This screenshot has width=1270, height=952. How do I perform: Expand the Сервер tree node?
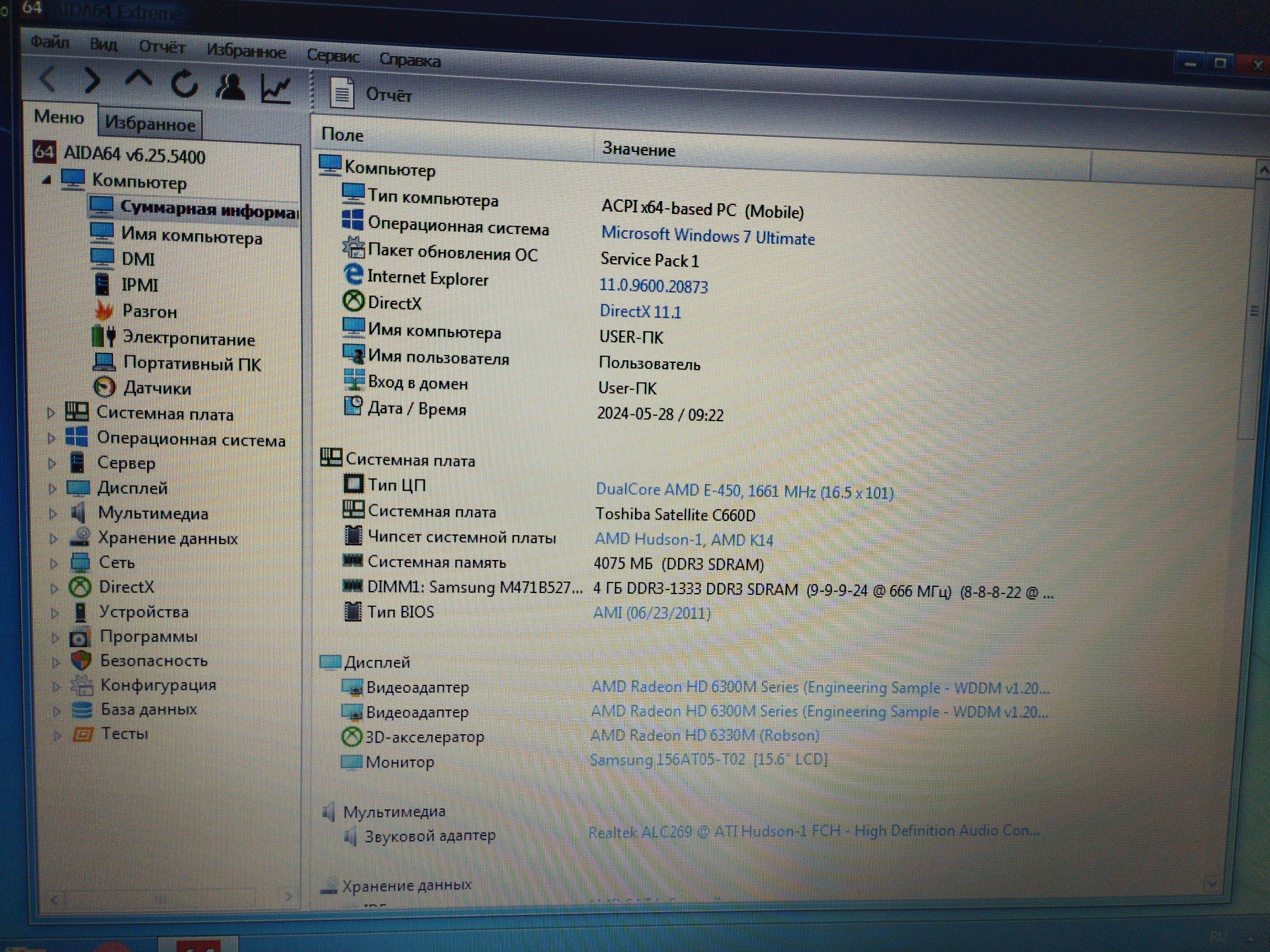point(52,463)
